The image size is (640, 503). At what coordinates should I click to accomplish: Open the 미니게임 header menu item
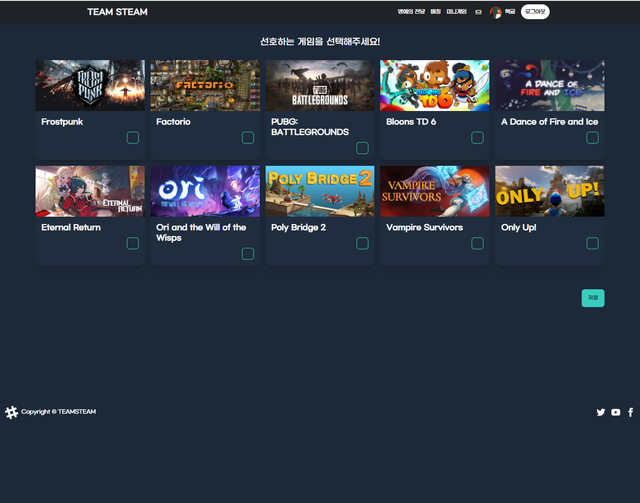click(x=456, y=12)
